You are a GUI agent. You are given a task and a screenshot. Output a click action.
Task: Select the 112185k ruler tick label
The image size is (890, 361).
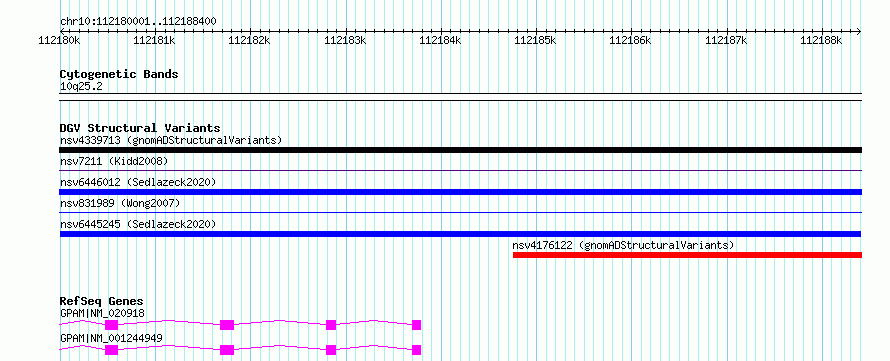535,40
